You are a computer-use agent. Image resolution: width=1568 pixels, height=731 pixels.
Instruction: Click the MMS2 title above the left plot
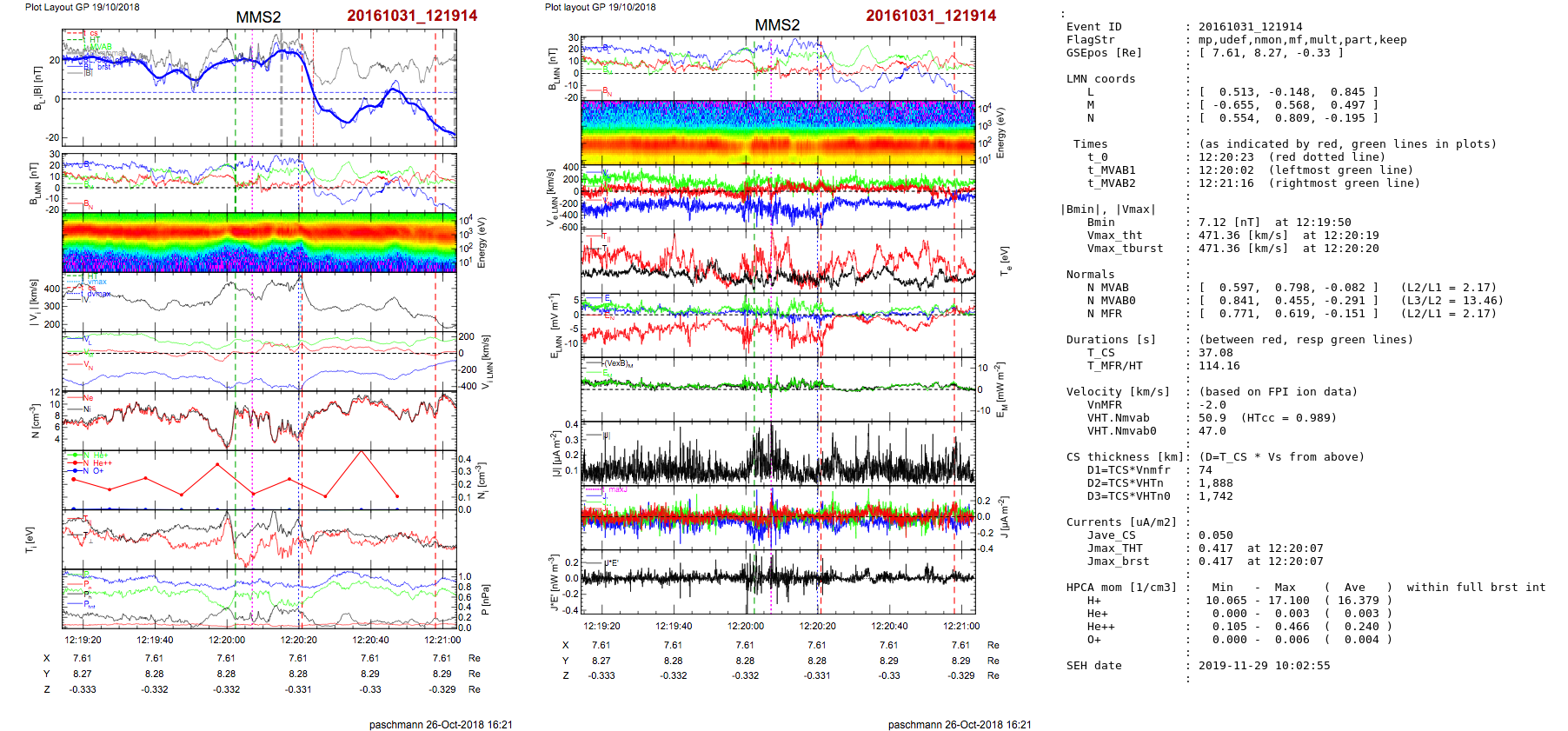[x=258, y=17]
